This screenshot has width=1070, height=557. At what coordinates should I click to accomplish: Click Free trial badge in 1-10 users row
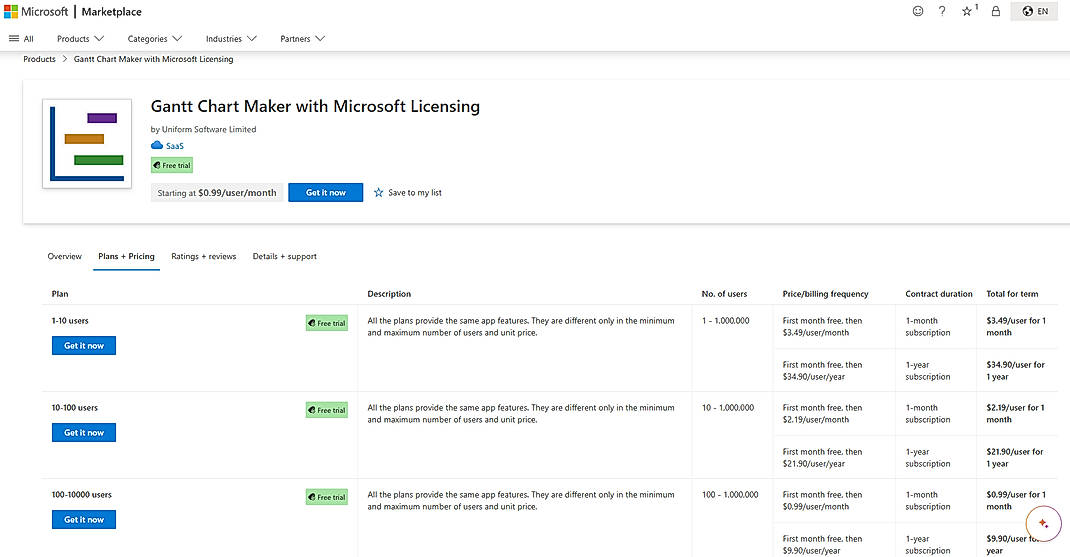pyautogui.click(x=327, y=323)
